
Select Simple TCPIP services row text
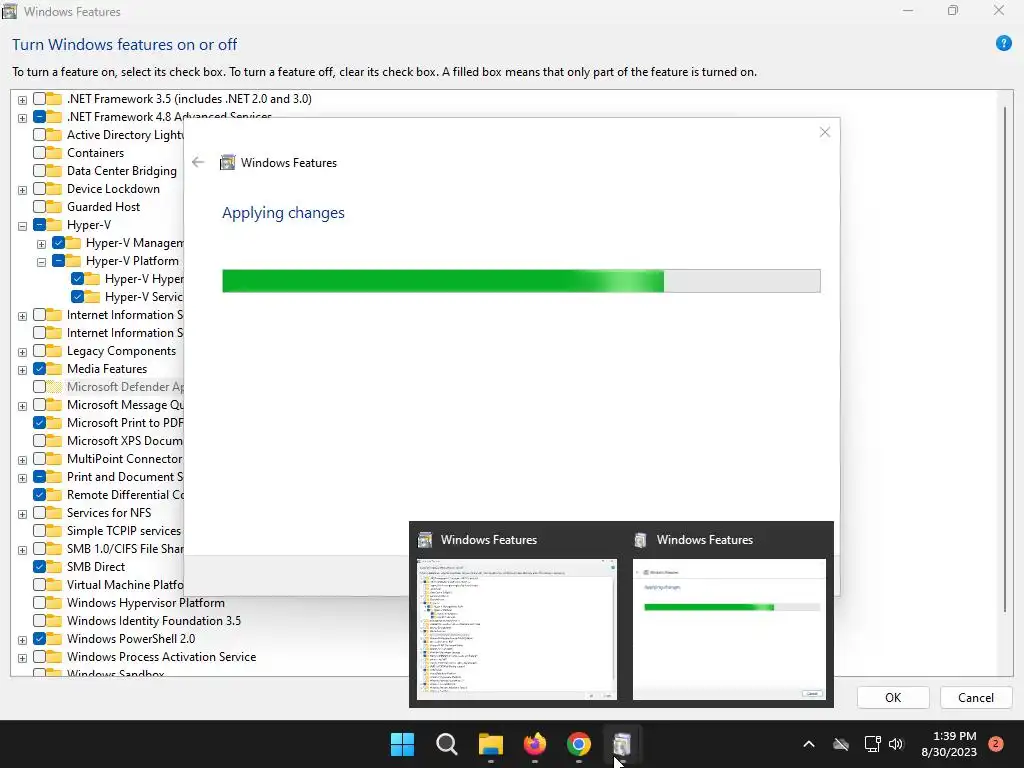click(x=123, y=530)
